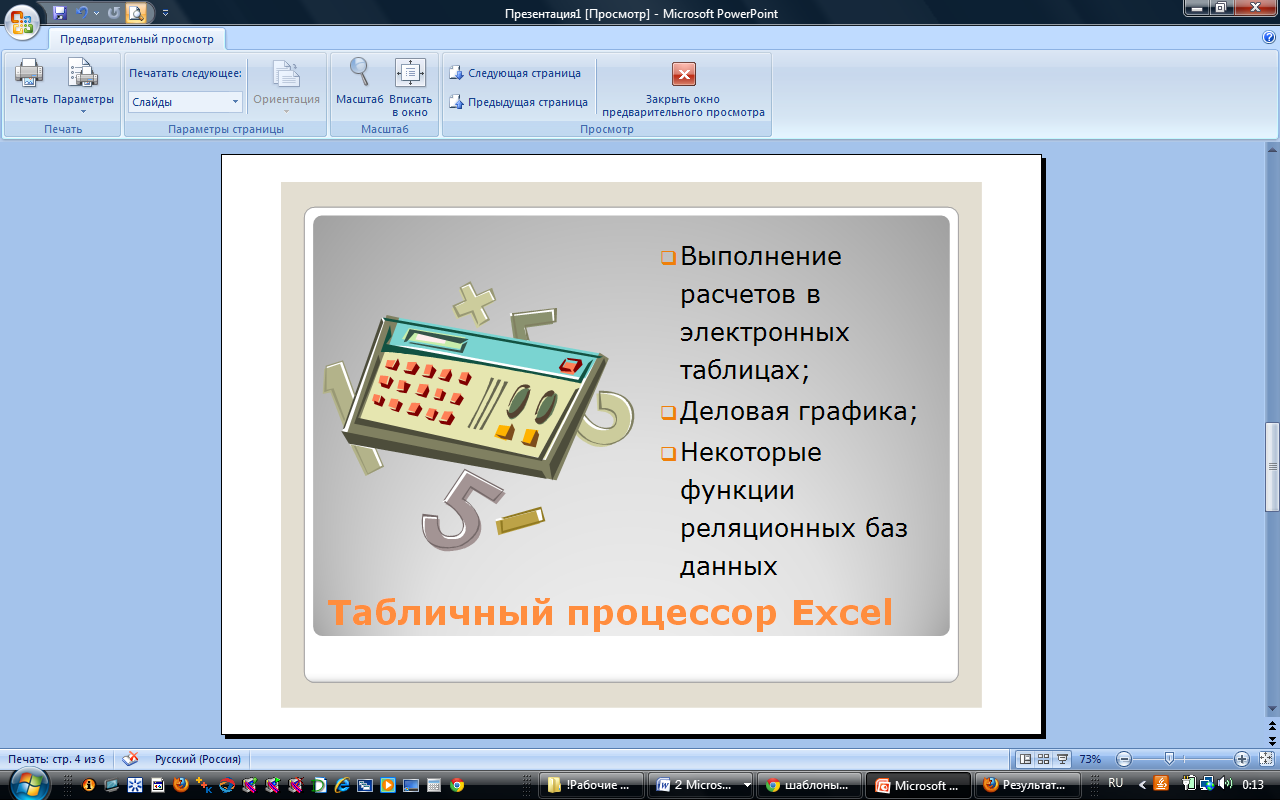Image resolution: width=1280 pixels, height=800 pixels.
Task: Launch Chrome from quick launch bar
Action: (456, 785)
